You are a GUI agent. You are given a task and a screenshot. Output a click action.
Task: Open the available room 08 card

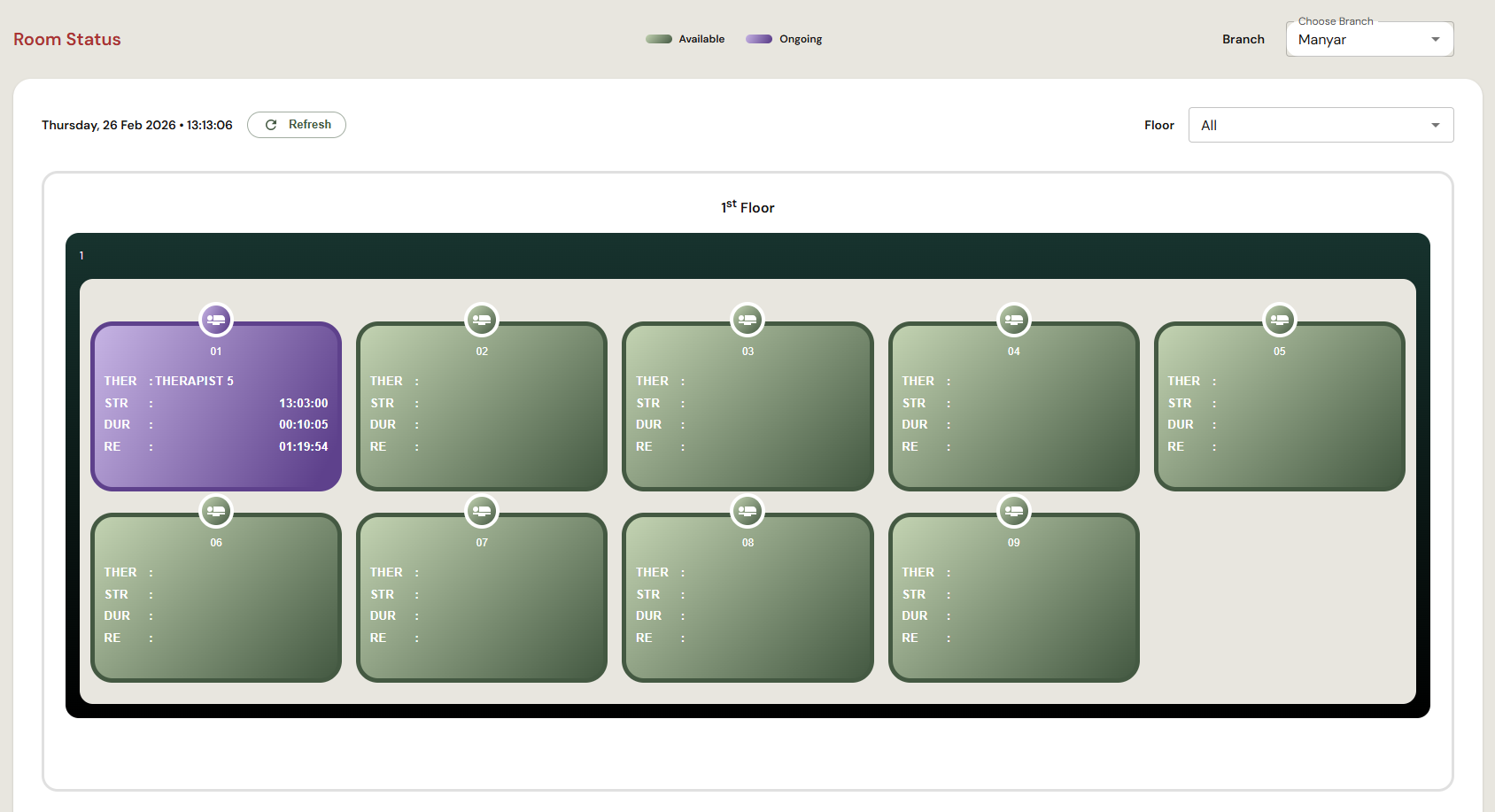pos(747,598)
